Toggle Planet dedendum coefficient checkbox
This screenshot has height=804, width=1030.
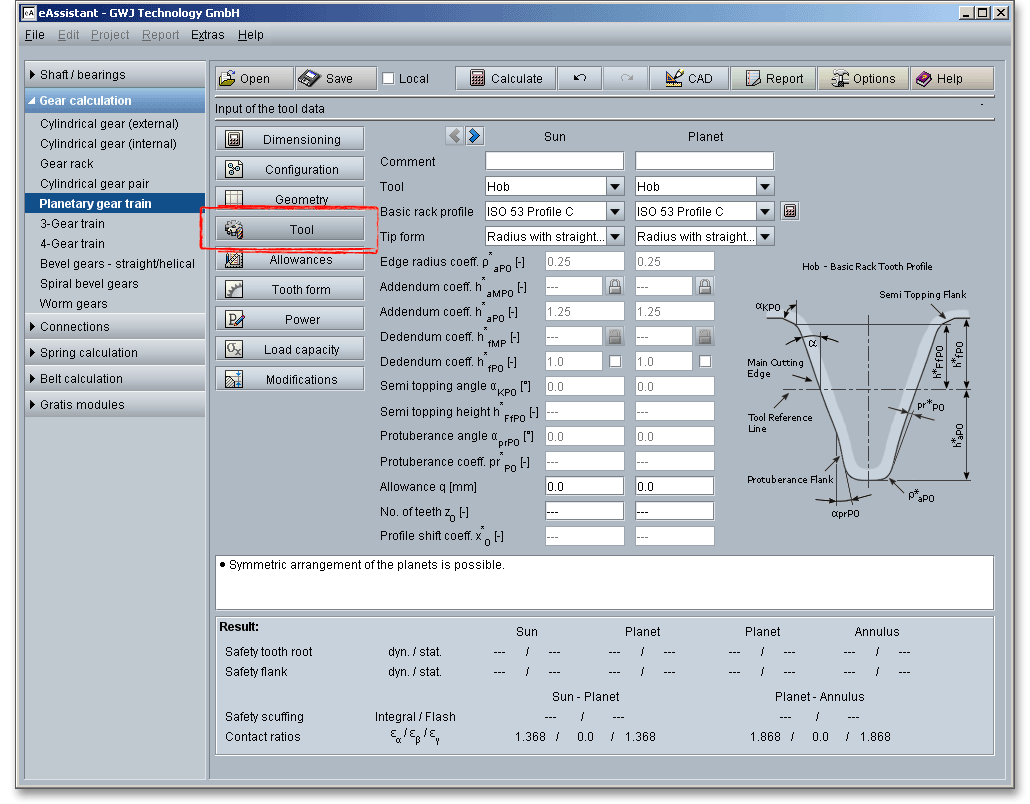705,362
